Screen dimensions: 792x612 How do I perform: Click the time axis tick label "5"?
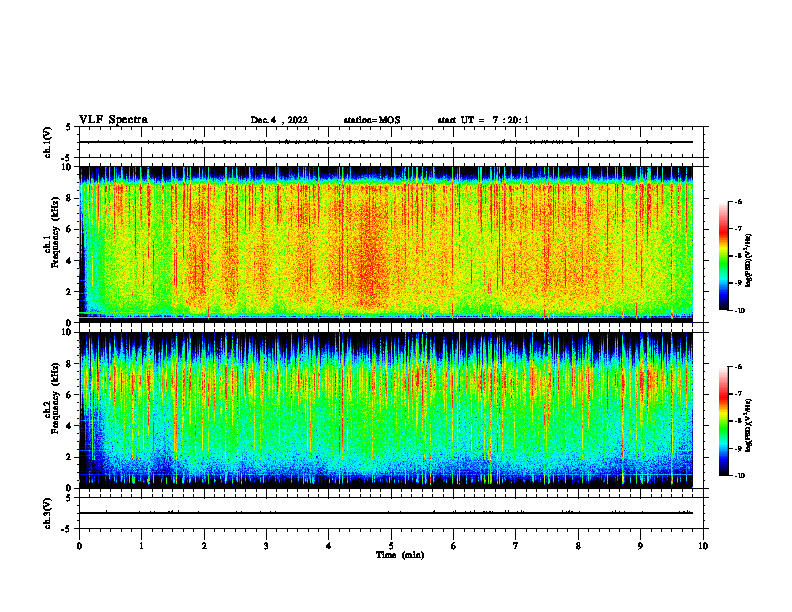391,546
